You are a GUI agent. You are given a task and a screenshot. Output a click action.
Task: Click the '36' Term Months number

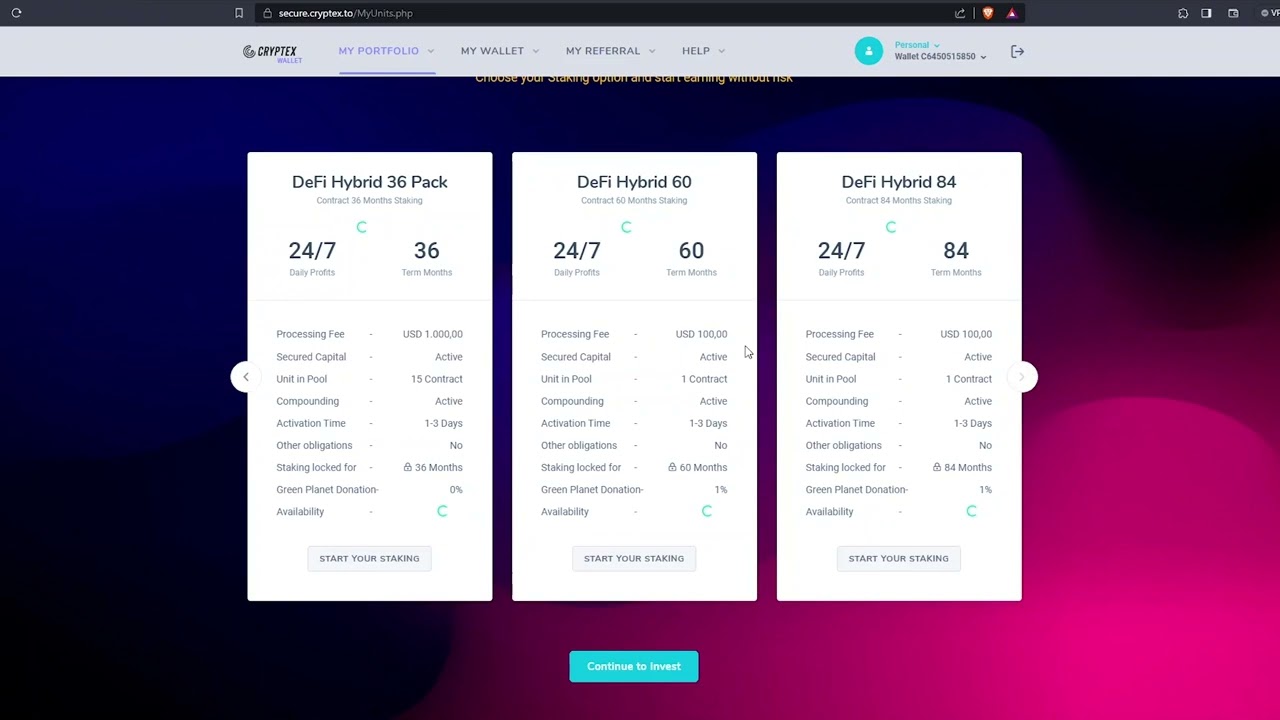[427, 250]
